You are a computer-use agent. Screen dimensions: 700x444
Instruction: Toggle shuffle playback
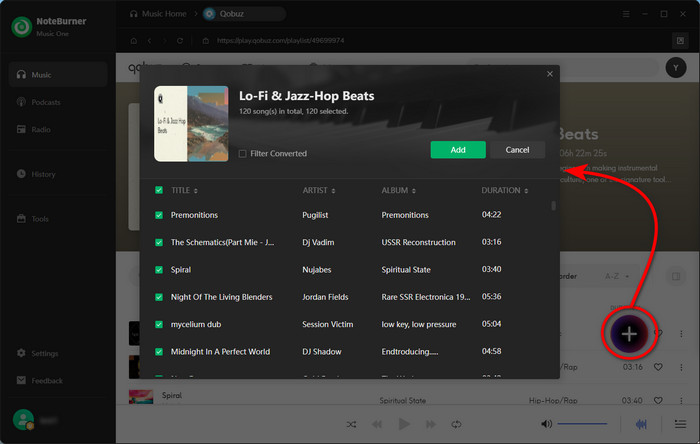tap(351, 424)
